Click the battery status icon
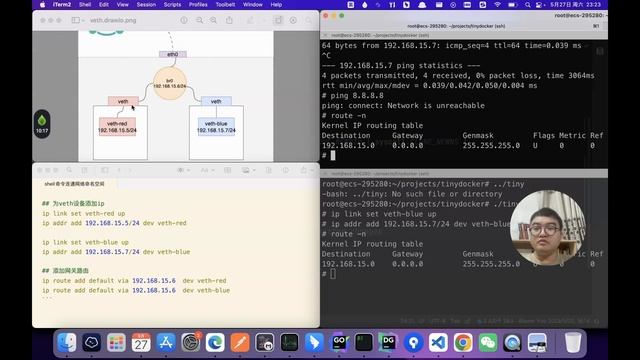The width and height of the screenshot is (640, 360). pos(512,4)
